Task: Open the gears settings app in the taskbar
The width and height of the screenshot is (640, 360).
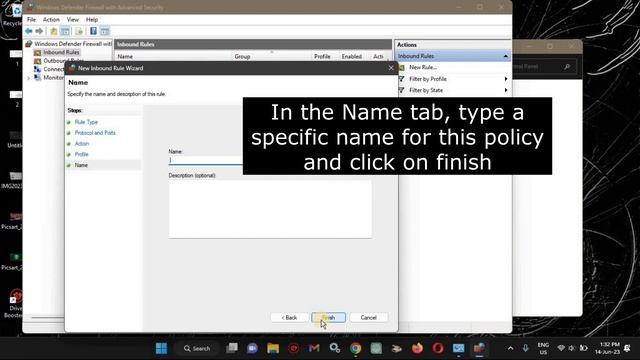Action: pyautogui.click(x=335, y=348)
